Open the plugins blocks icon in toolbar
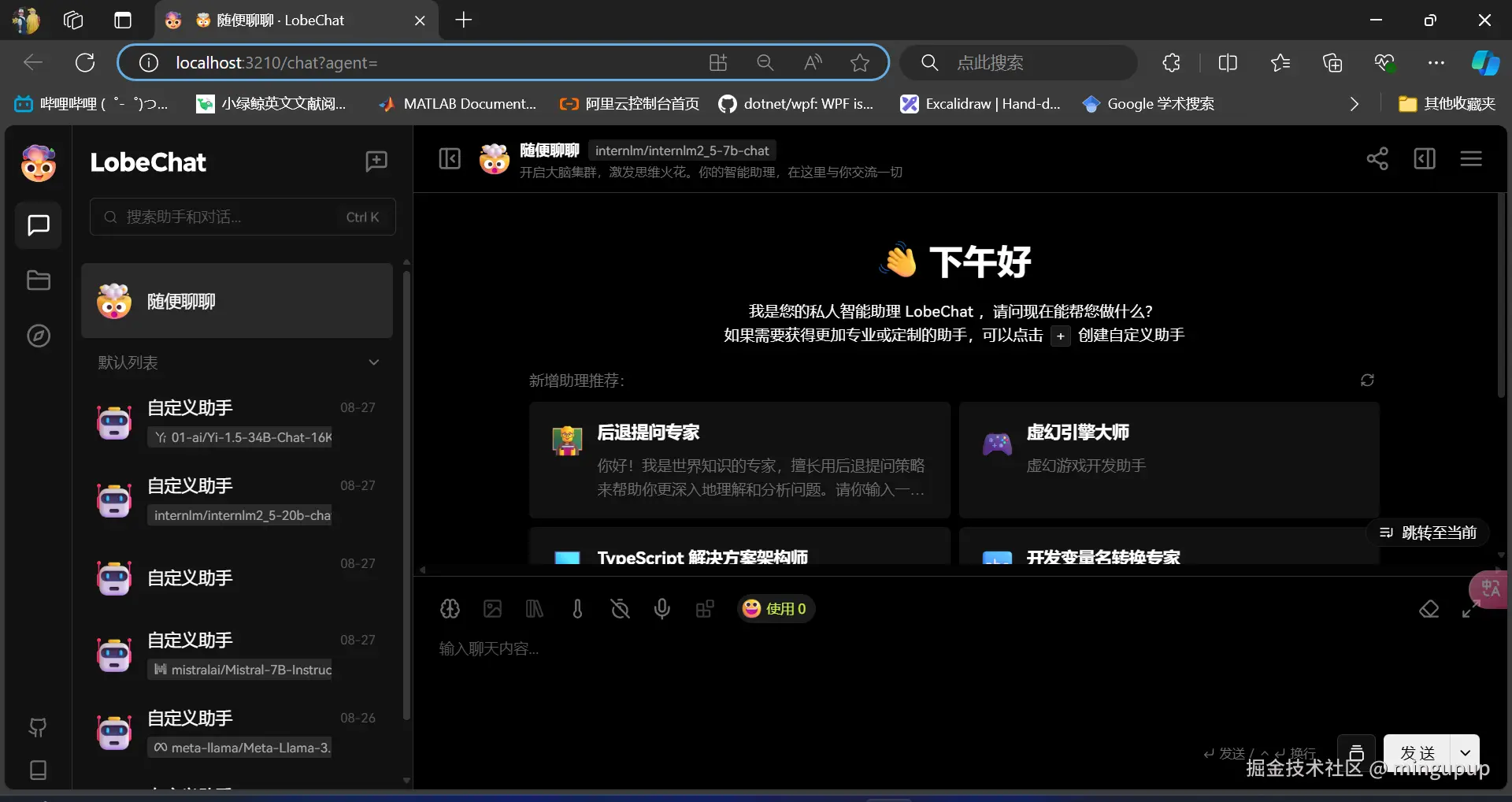Screen dimensions: 1512x802 click(705, 608)
